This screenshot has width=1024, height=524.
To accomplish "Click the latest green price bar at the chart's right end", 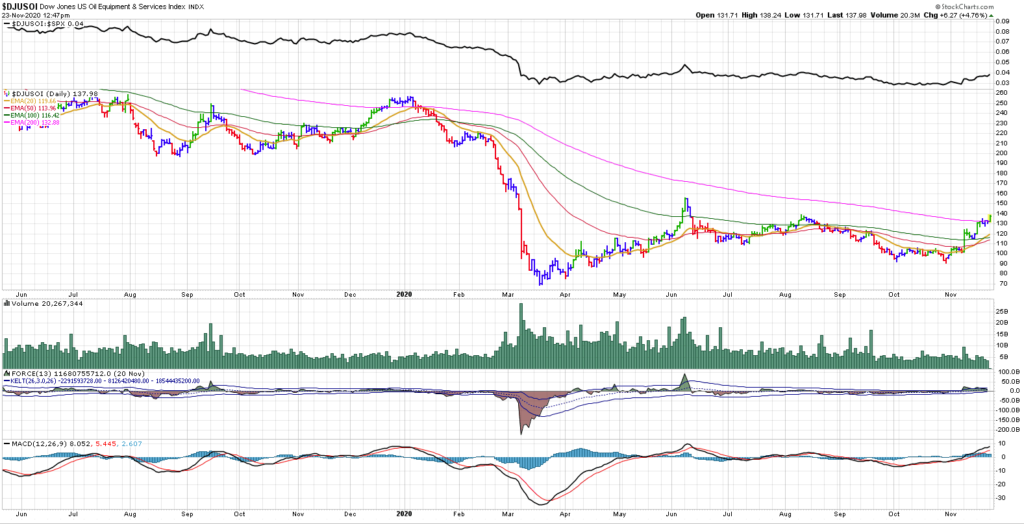I will pyautogui.click(x=991, y=218).
